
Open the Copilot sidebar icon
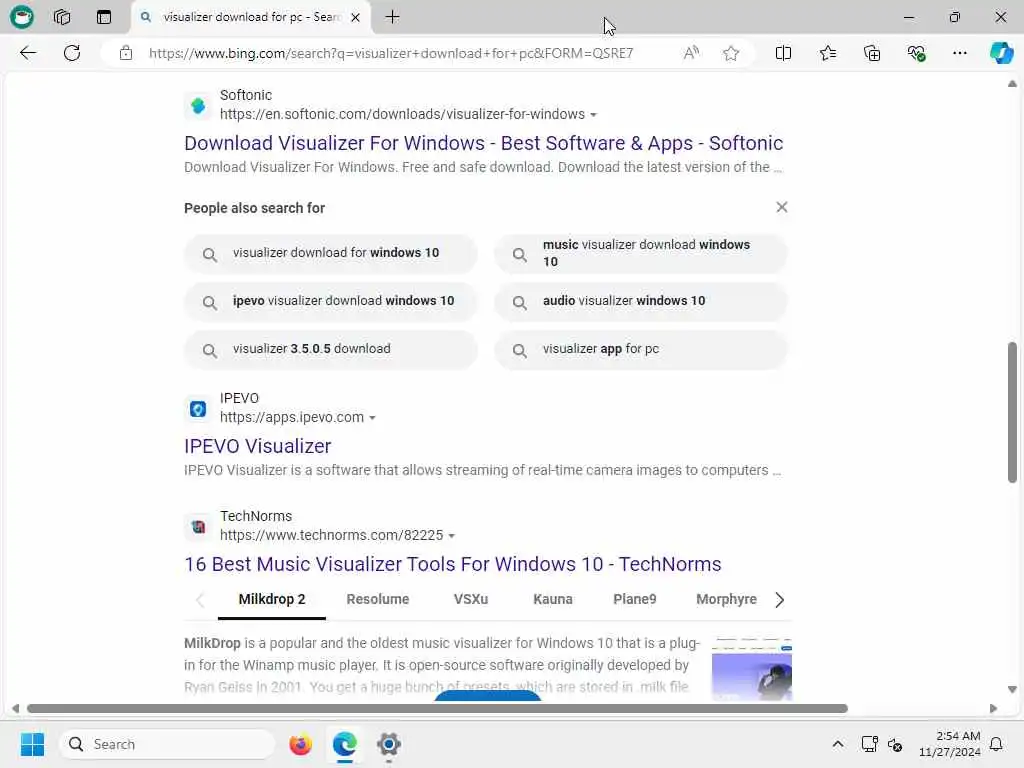[1001, 53]
